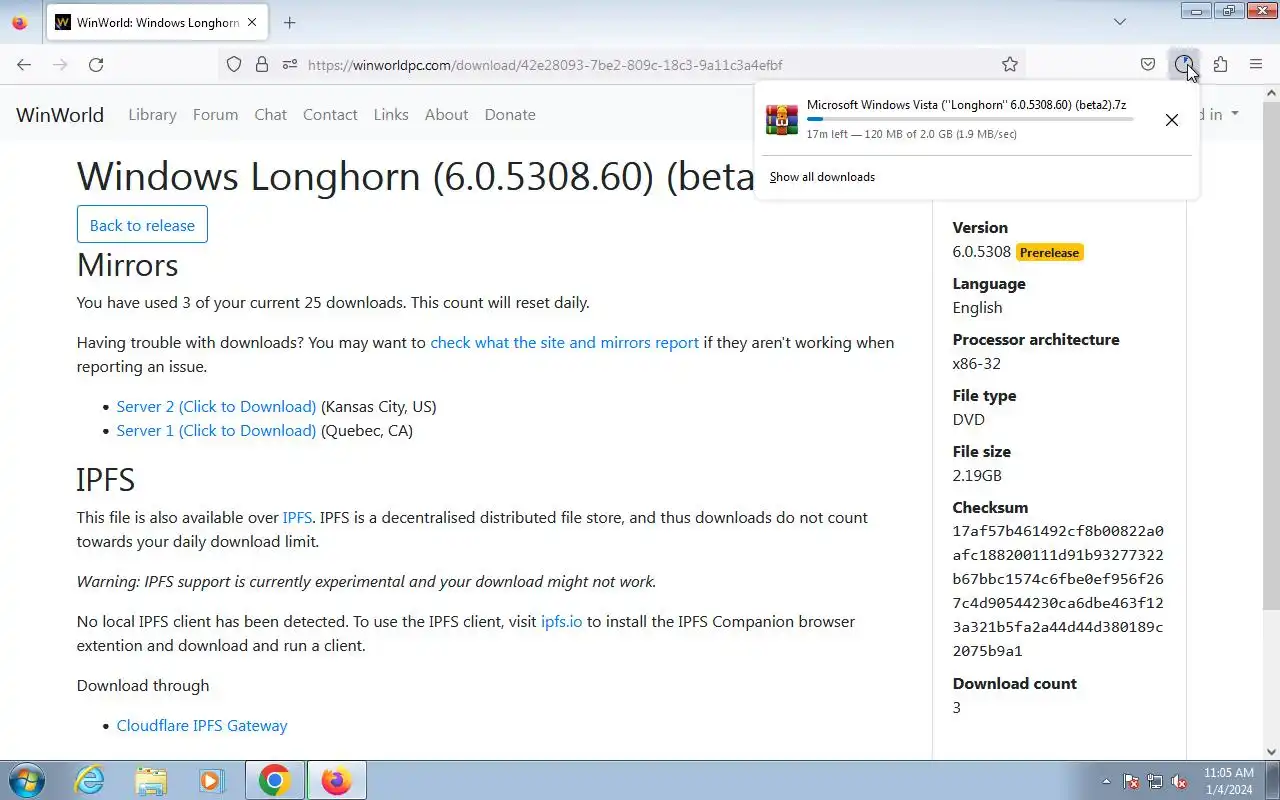Open the muted volume tray icon
Image resolution: width=1280 pixels, height=800 pixels.
coord(1179,781)
